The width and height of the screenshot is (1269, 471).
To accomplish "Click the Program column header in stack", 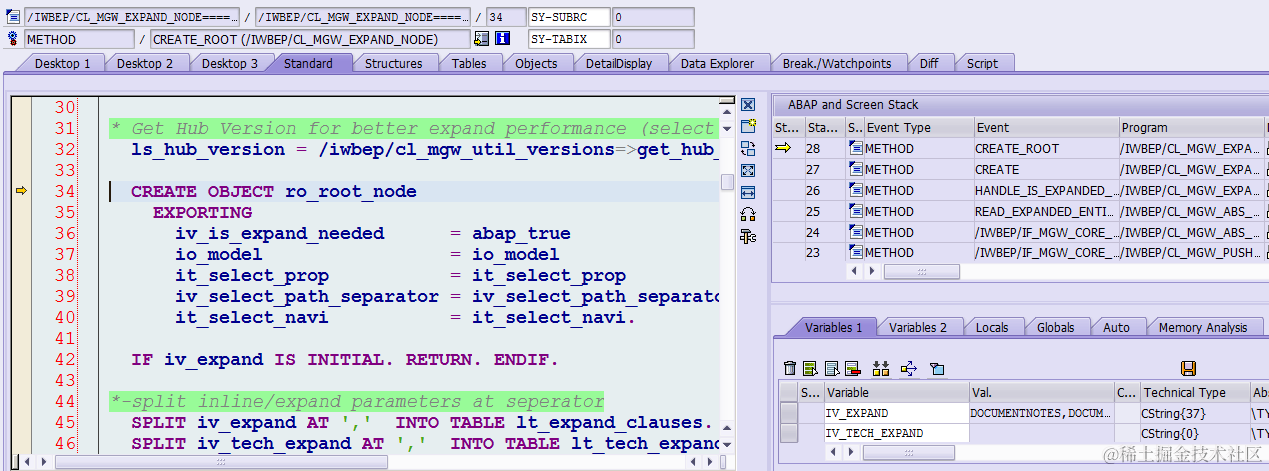I will (x=1192, y=127).
